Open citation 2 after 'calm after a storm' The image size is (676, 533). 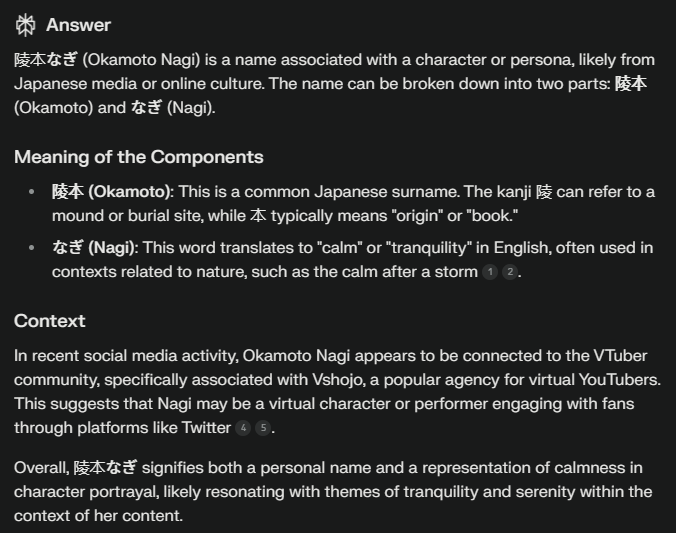pyautogui.click(x=510, y=272)
